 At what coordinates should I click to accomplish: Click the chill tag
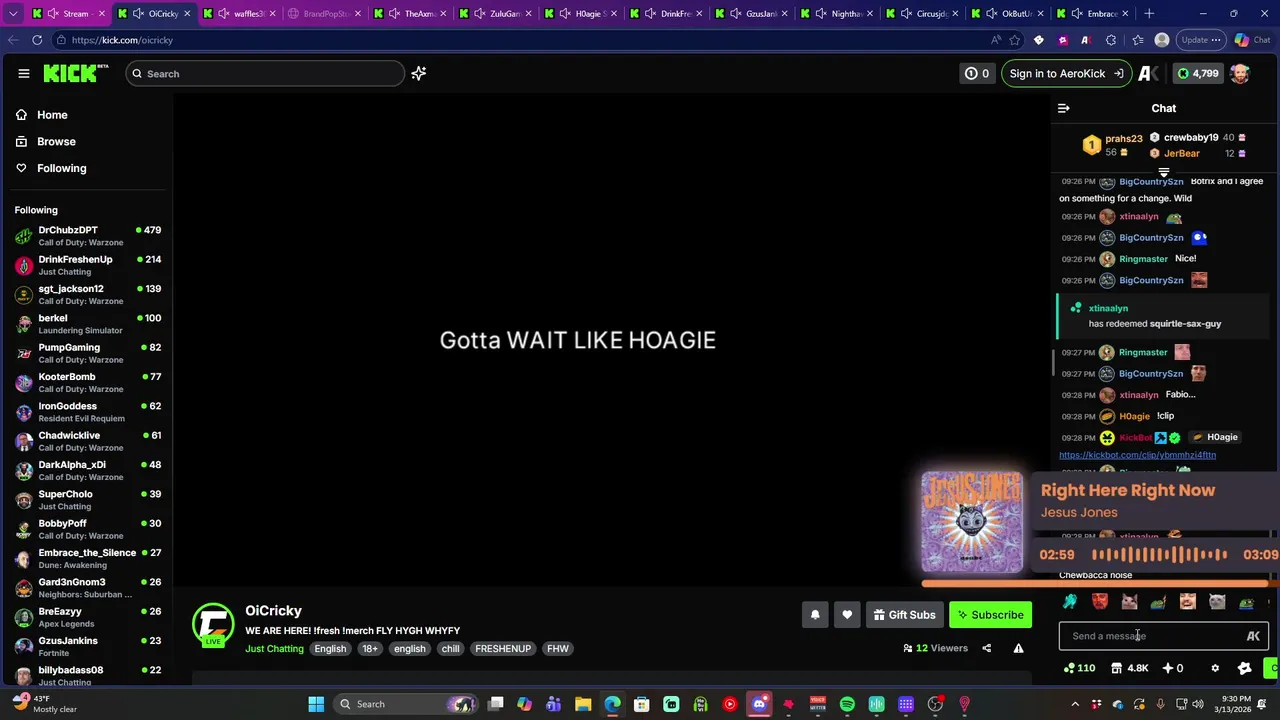(x=451, y=649)
